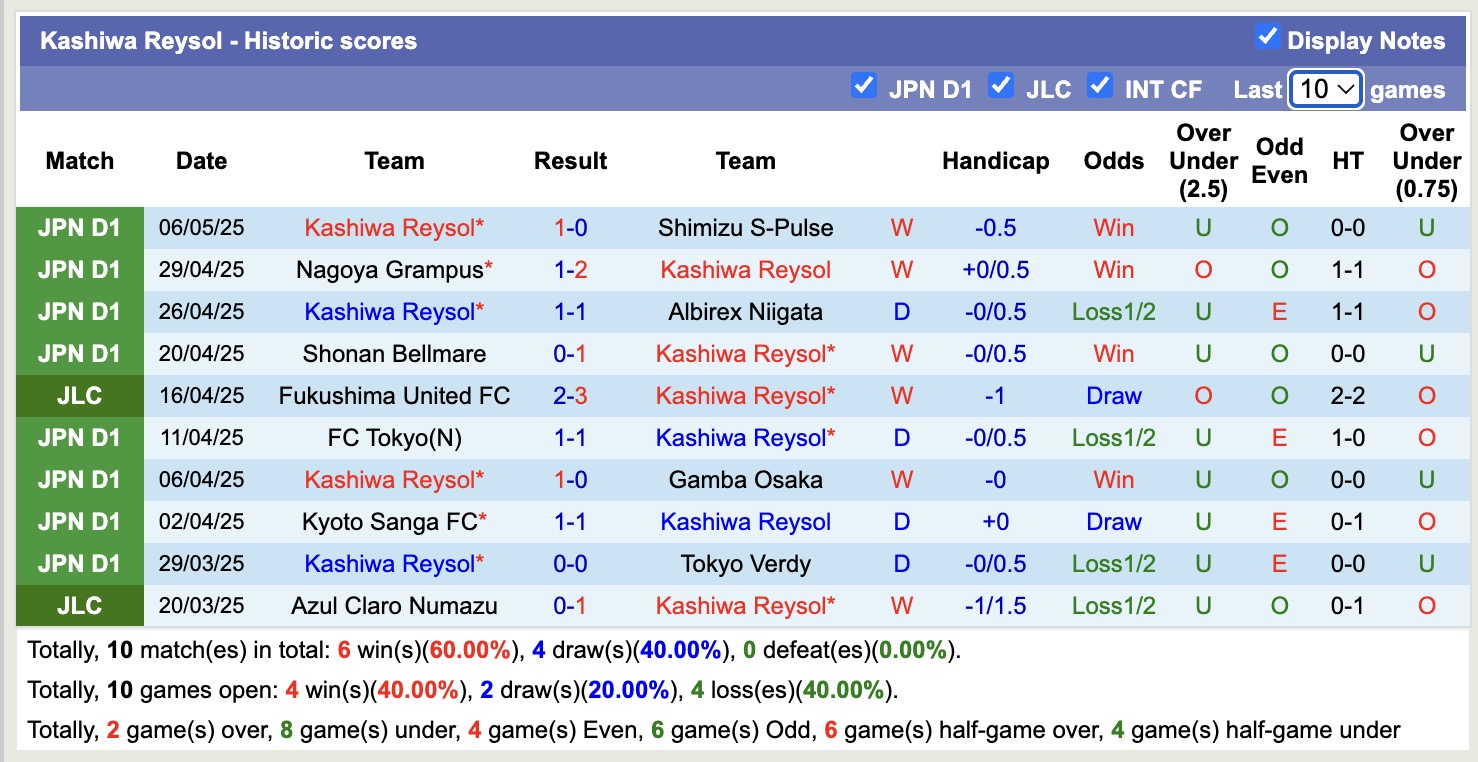
Task: Click the 2-3 result score
Action: point(570,396)
